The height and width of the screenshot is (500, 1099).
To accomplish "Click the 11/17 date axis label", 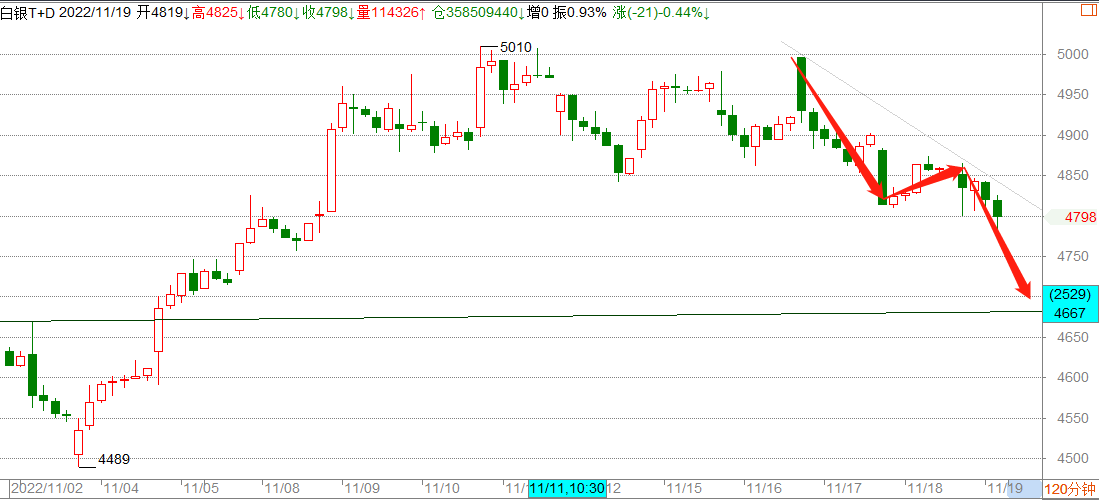I will click(845, 488).
